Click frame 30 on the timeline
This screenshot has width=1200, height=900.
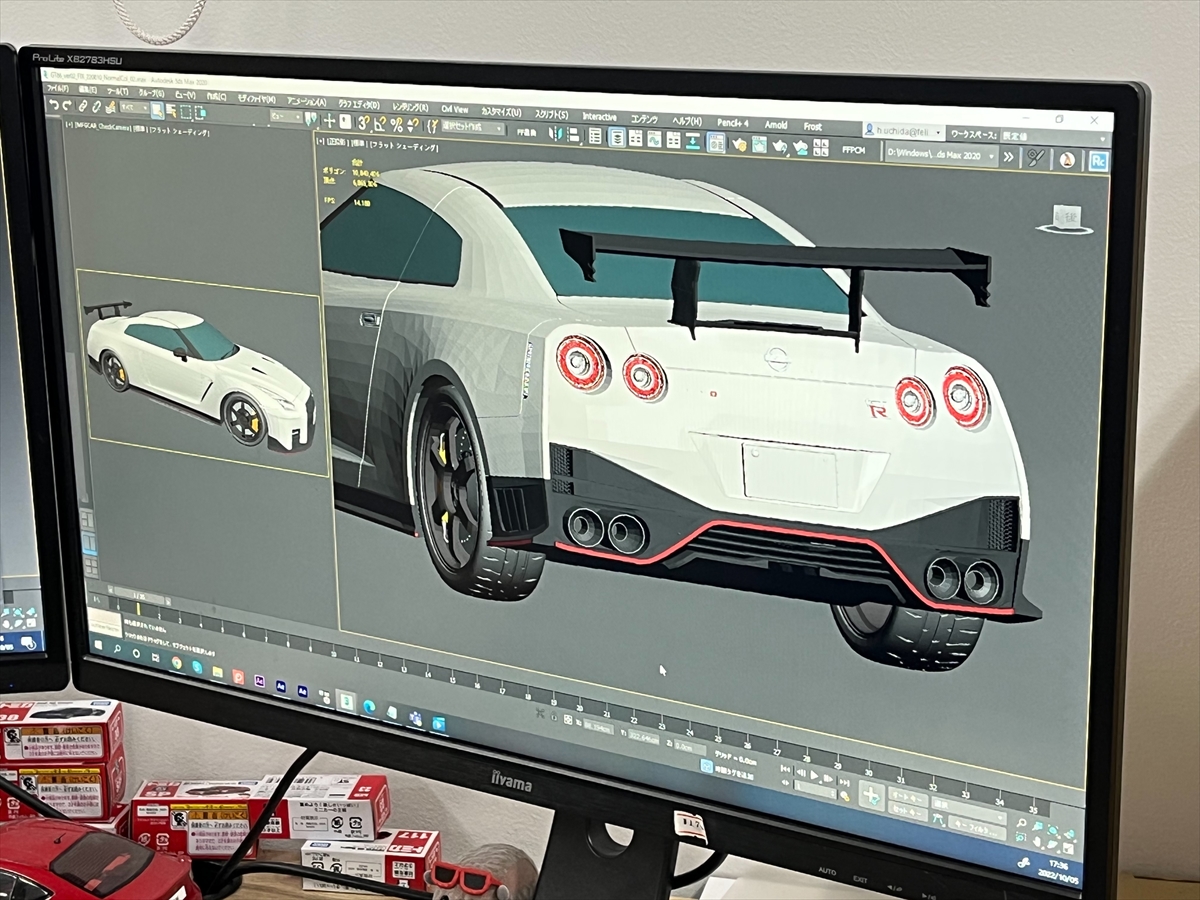point(869,772)
